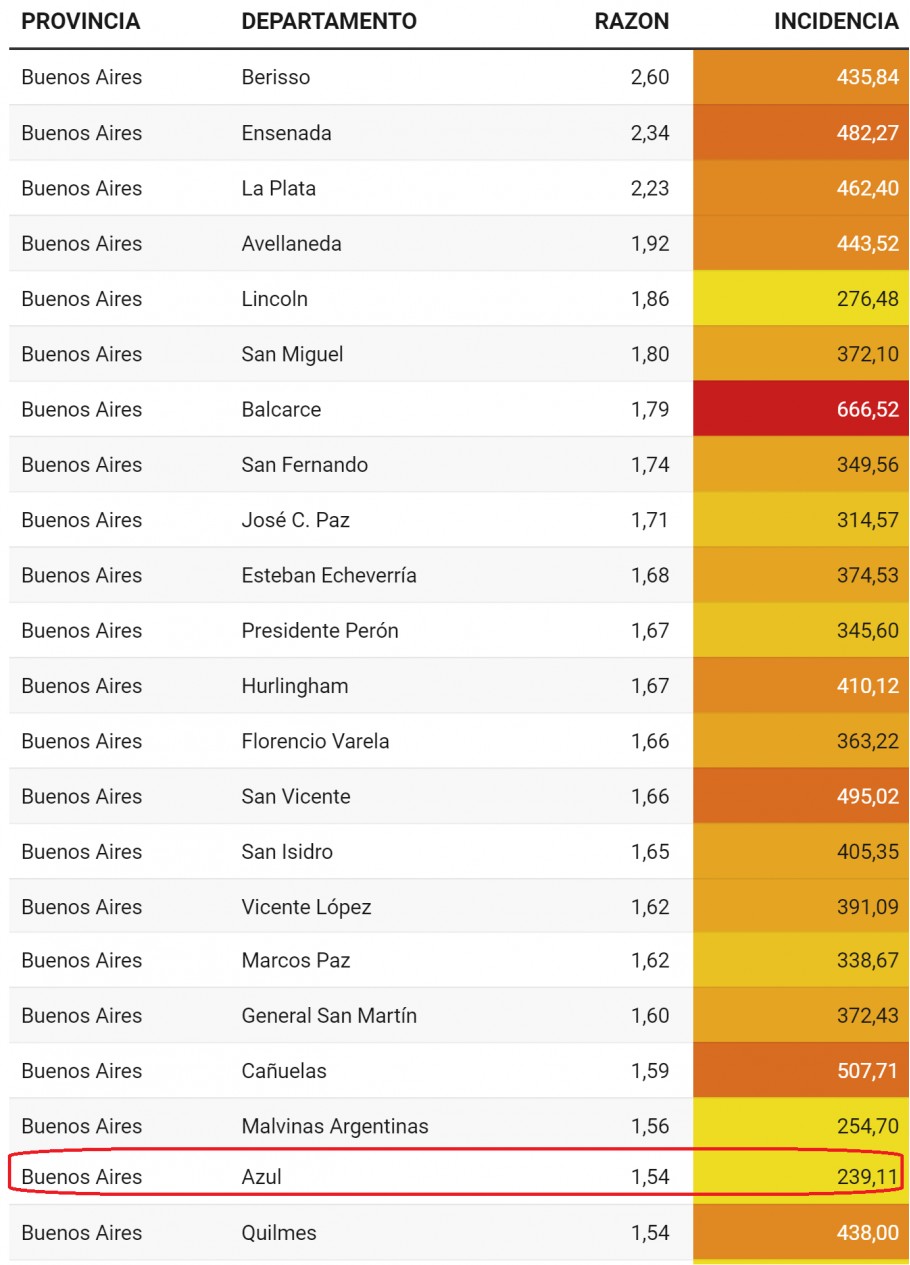Click the RAZON column header
The width and height of the screenshot is (910, 1265).
(x=631, y=21)
